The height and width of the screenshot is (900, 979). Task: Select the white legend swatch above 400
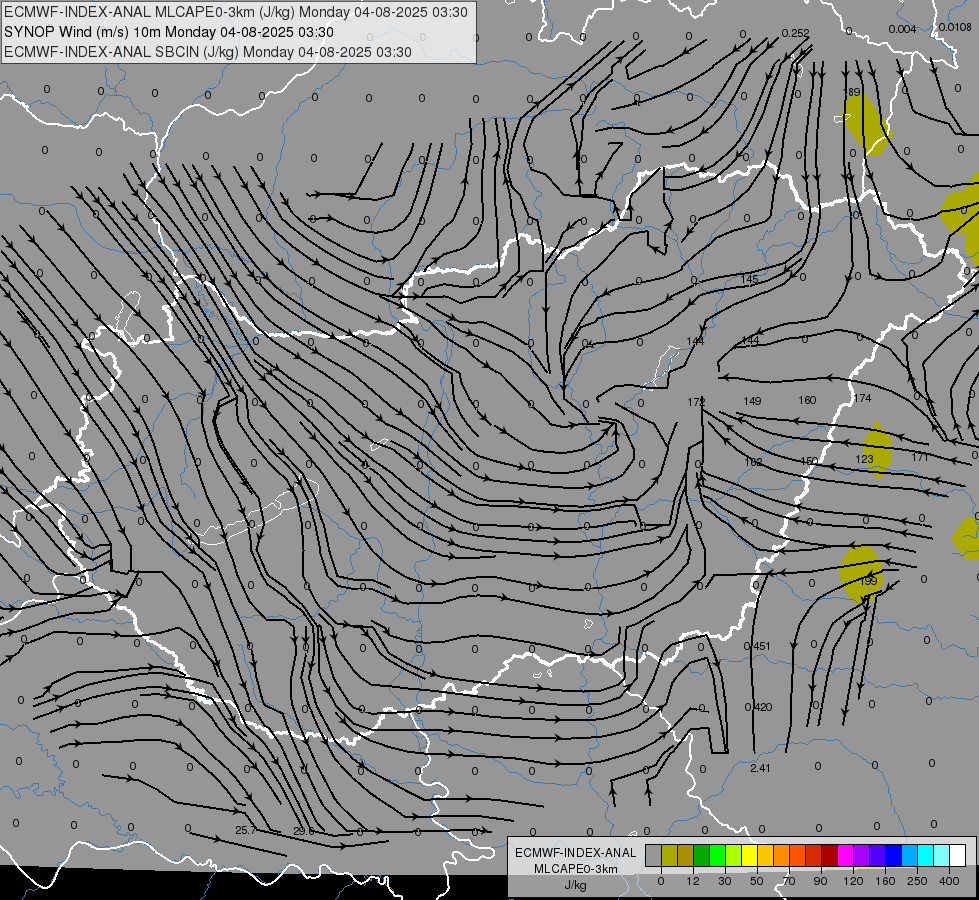coord(958,856)
